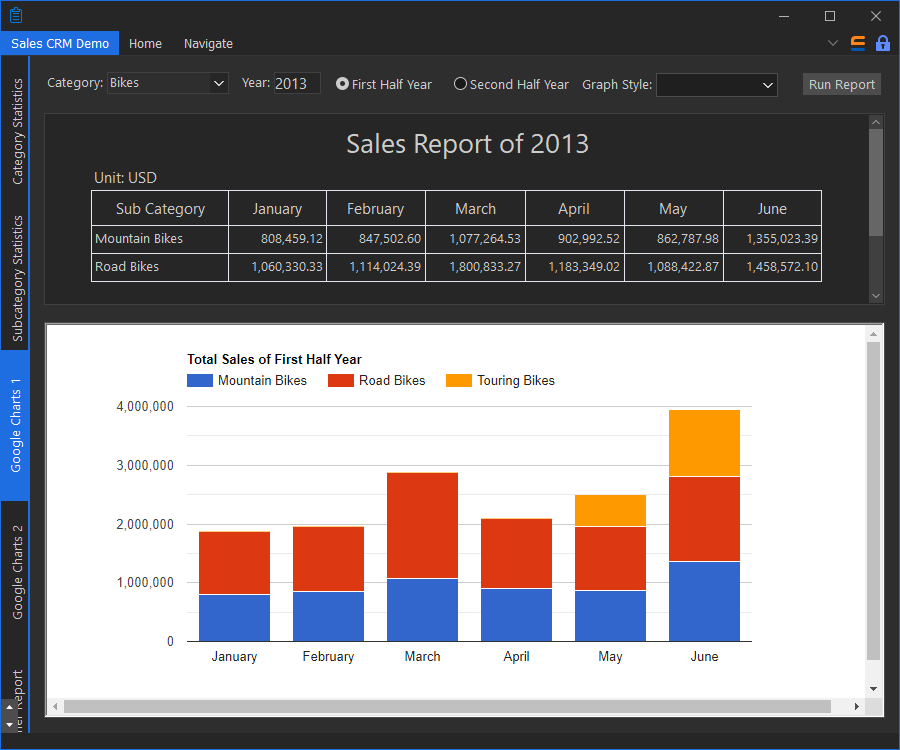Viewport: 900px width, 750px height.
Task: Open the Navigate ribbon tab
Action: pyautogui.click(x=208, y=44)
